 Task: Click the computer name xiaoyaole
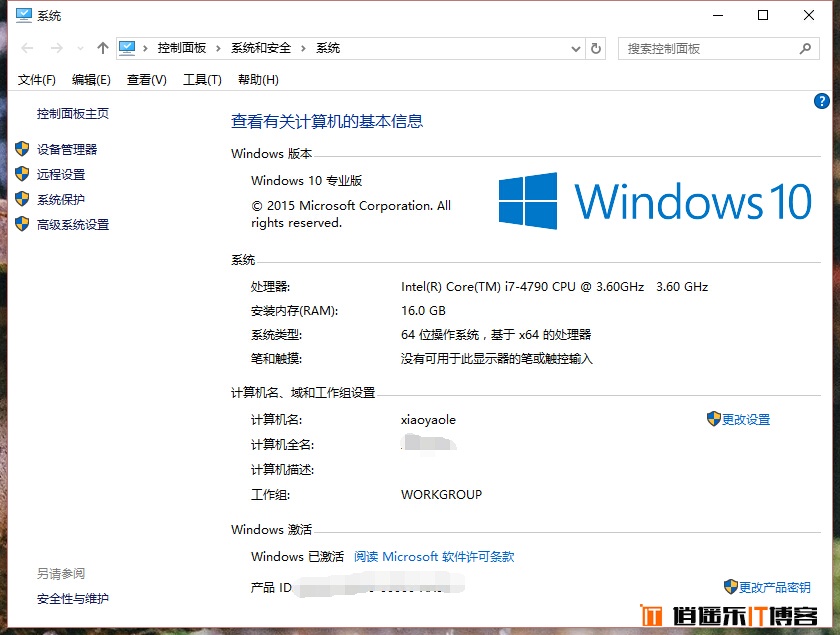(428, 420)
